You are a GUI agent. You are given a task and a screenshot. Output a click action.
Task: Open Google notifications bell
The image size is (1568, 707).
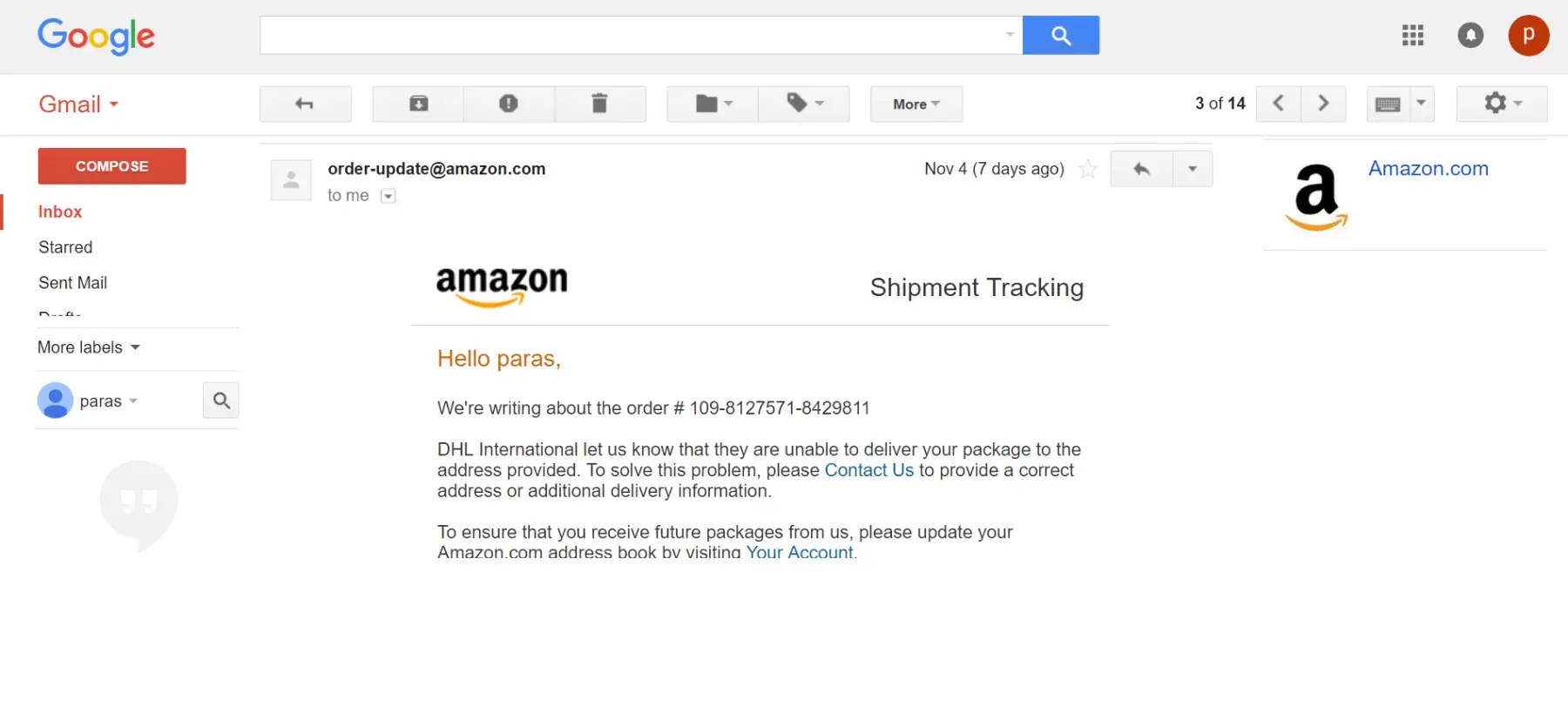1470,36
